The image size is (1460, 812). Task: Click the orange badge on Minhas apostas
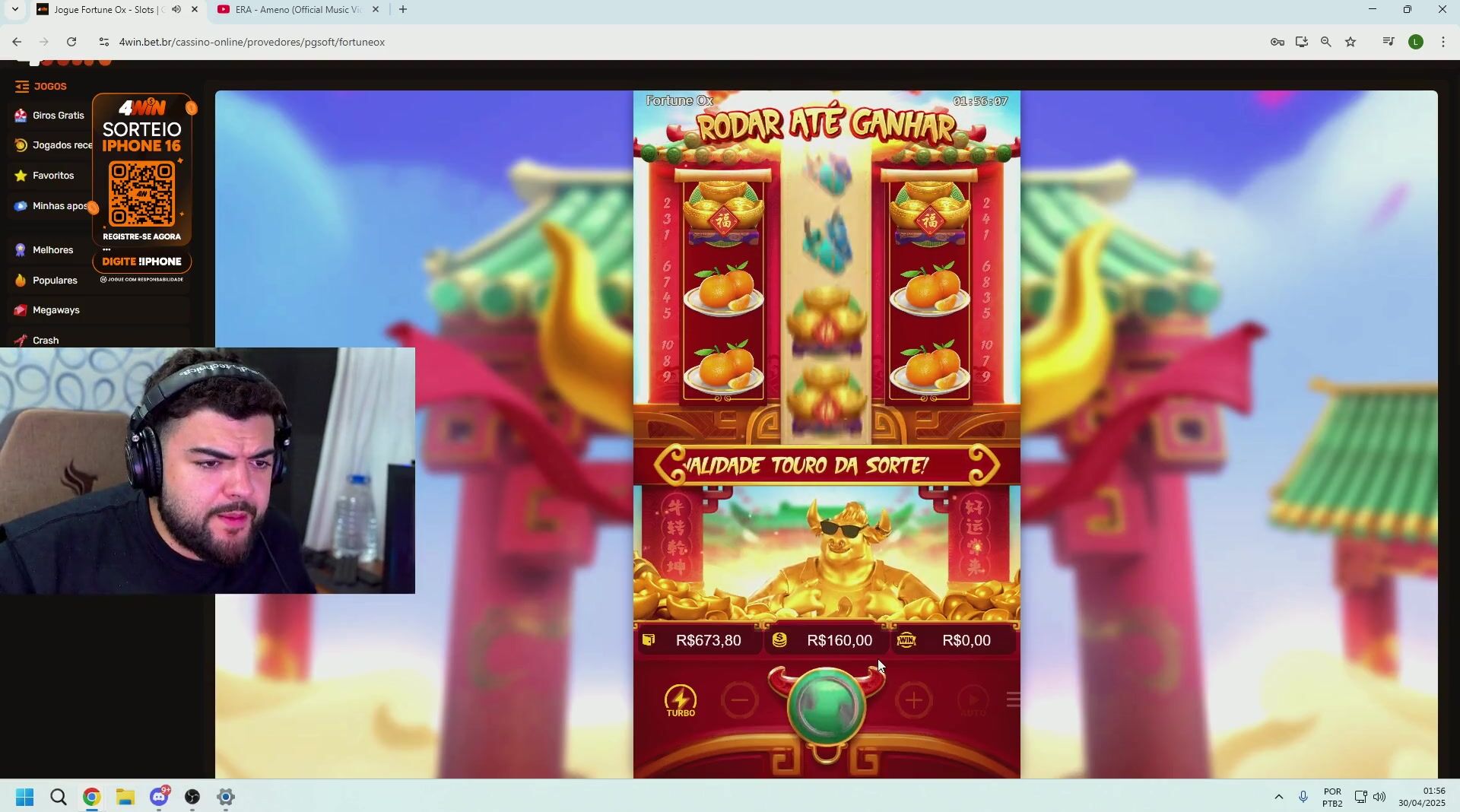tap(93, 208)
